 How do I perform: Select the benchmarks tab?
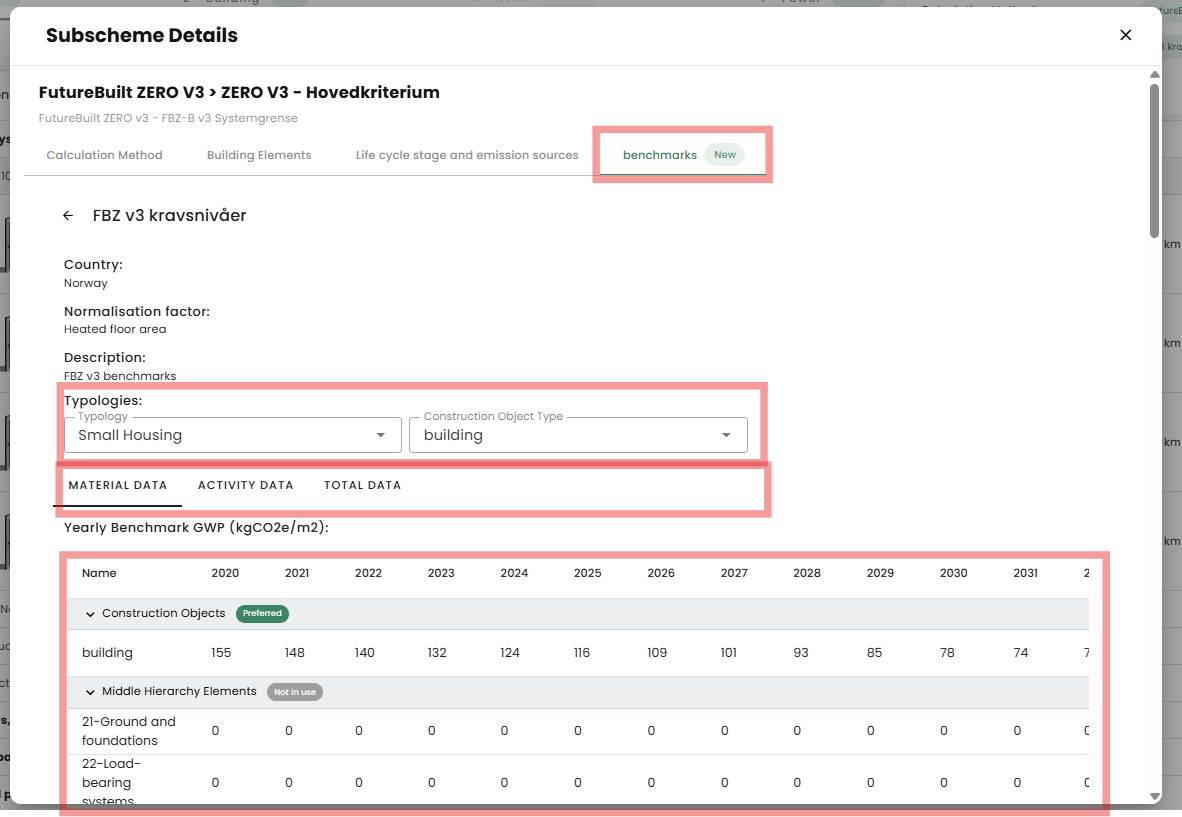click(659, 155)
